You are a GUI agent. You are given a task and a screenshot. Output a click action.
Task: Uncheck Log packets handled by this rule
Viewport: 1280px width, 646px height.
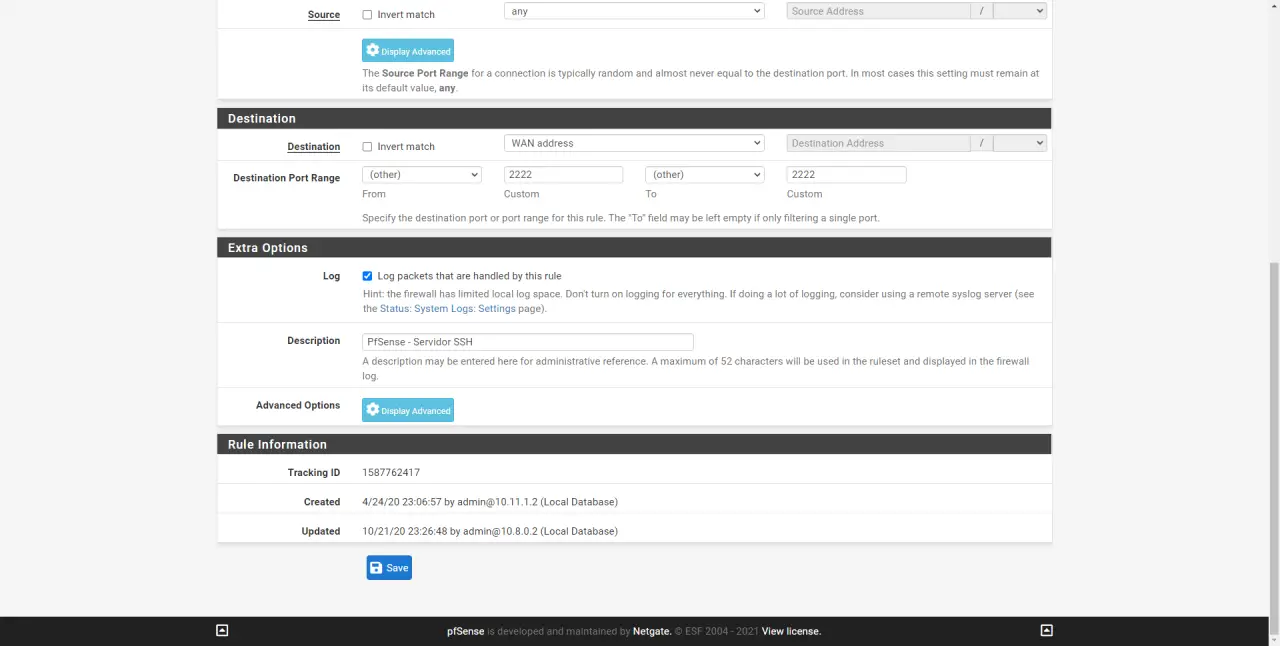367,276
